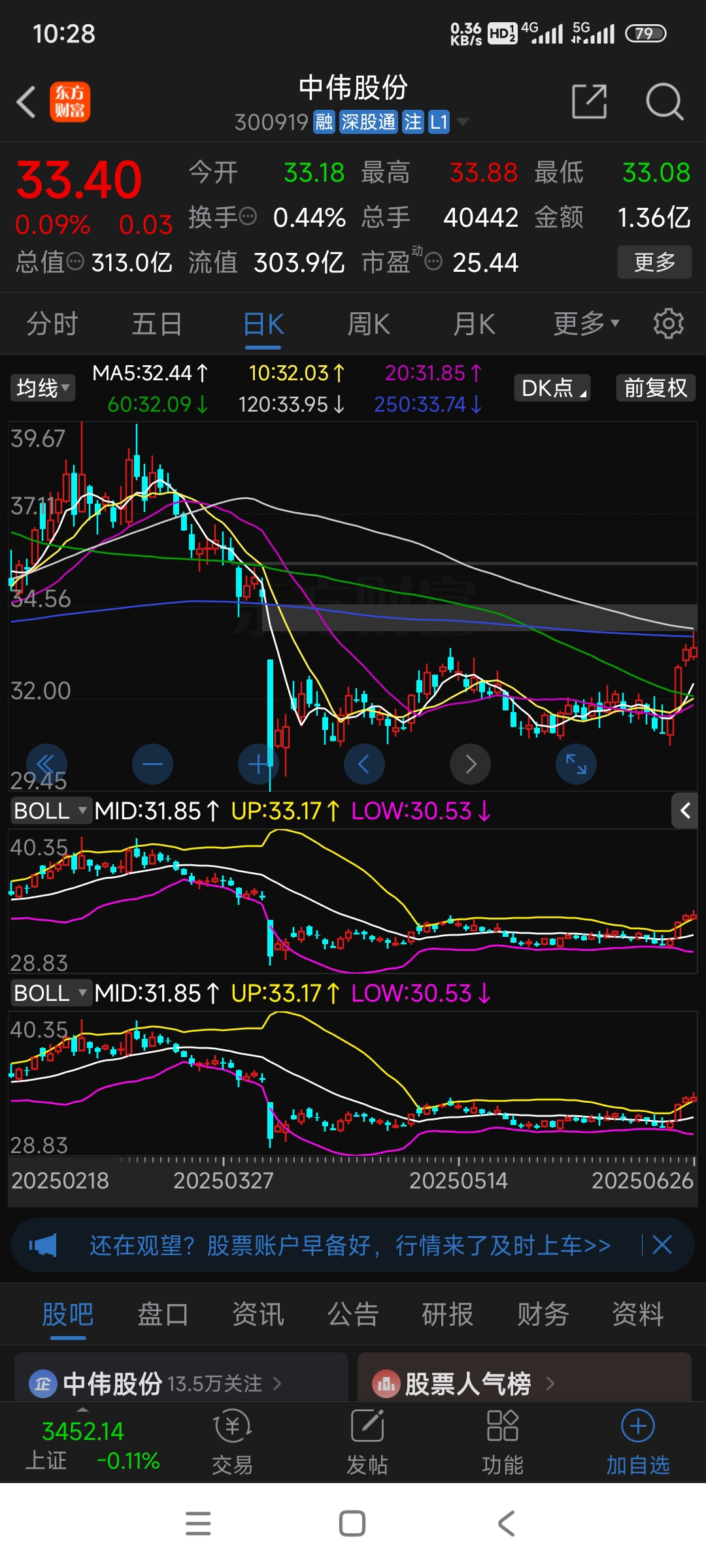Tap the jump-to-earliest double arrow
Viewport: 706px width, 1568px height.
[x=46, y=764]
